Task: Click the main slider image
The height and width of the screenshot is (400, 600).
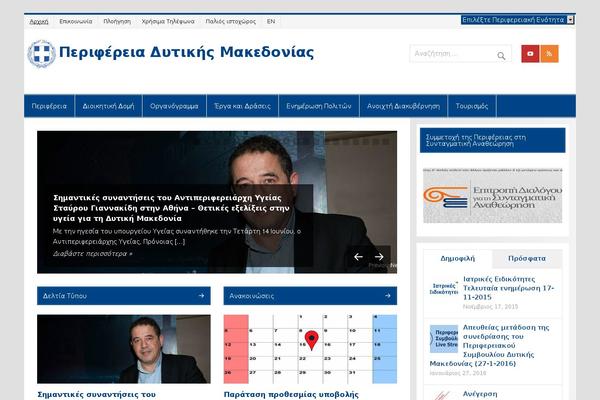Action: click(x=217, y=202)
